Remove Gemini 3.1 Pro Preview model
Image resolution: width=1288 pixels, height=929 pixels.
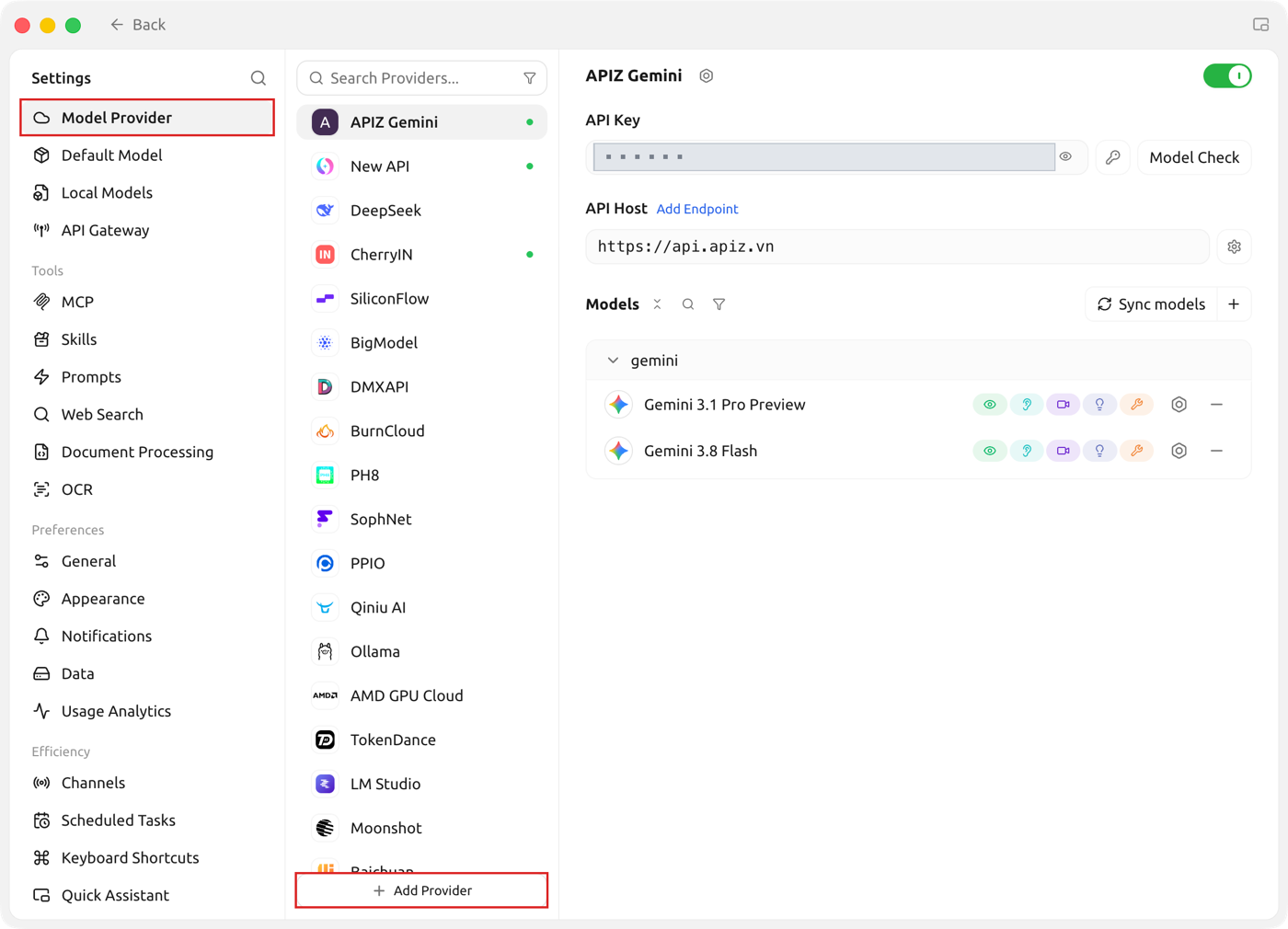click(1216, 405)
